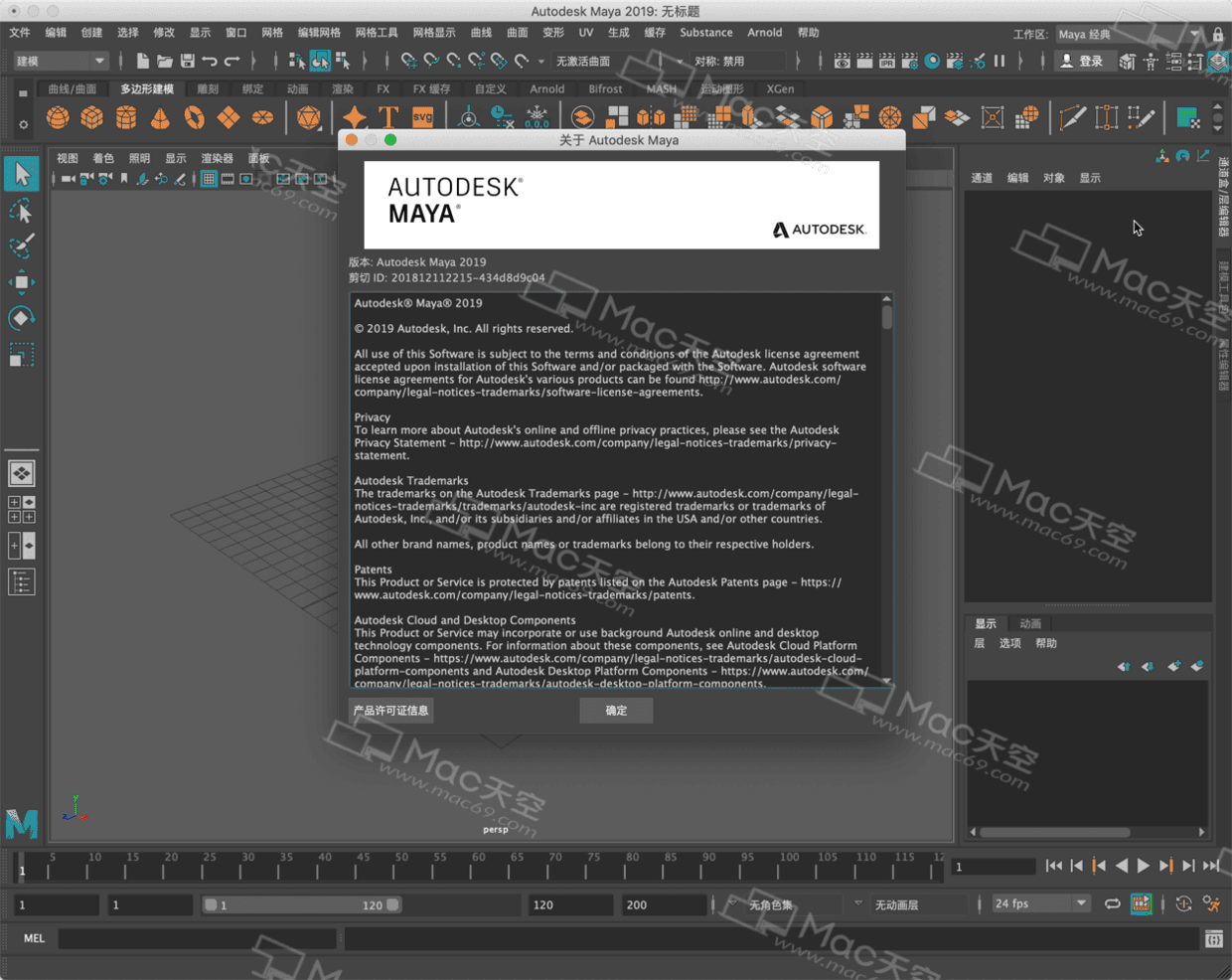This screenshot has height=980, width=1232.
Task: Click the SVG import shelf icon
Action: click(422, 118)
